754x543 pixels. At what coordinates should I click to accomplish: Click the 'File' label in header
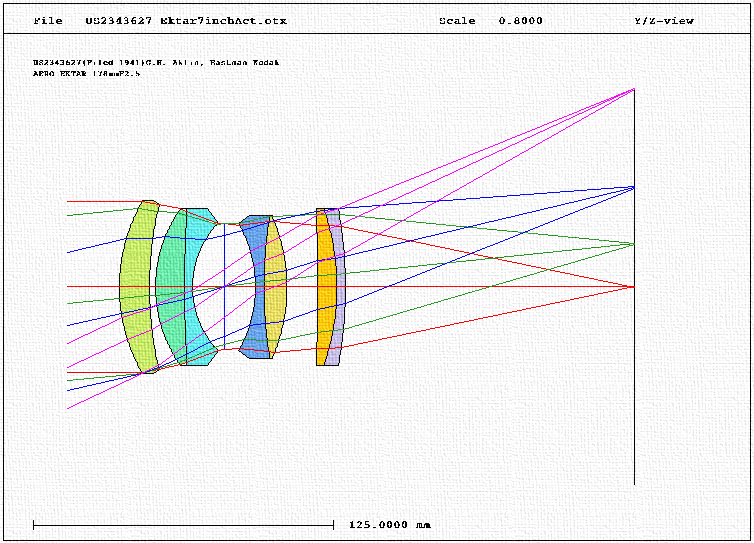pos(48,21)
